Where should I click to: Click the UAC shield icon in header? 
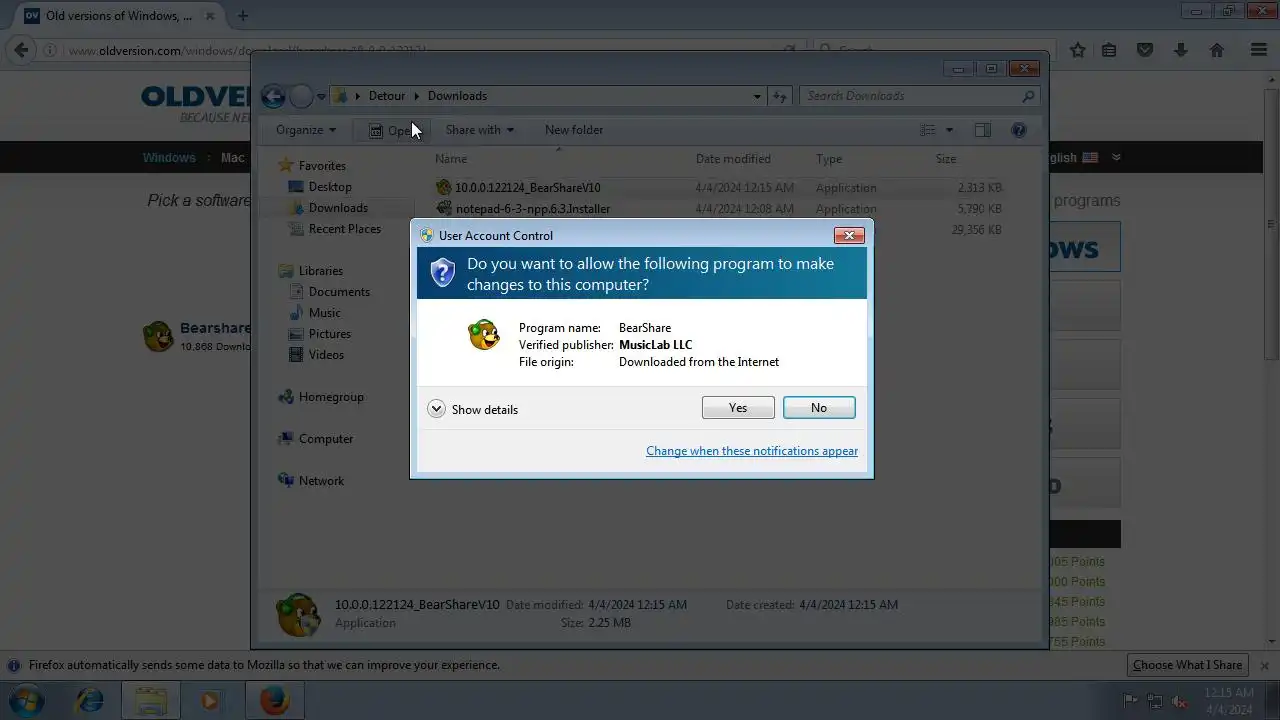tap(443, 272)
